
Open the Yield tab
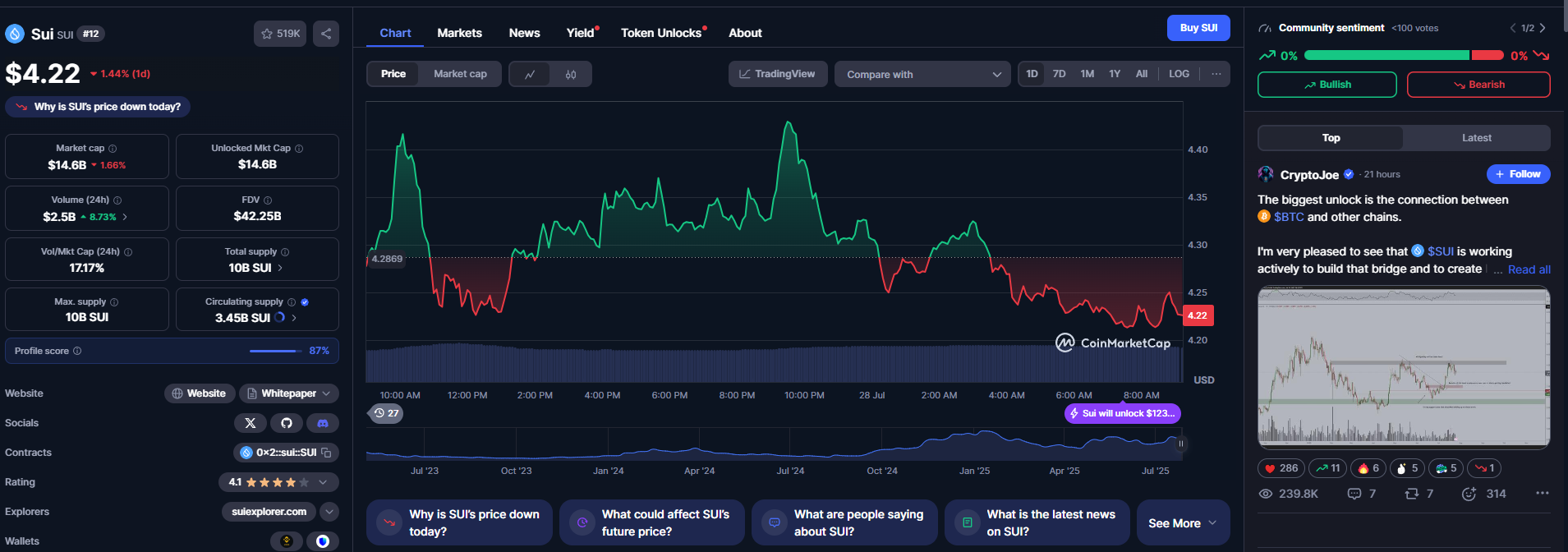[x=581, y=33]
